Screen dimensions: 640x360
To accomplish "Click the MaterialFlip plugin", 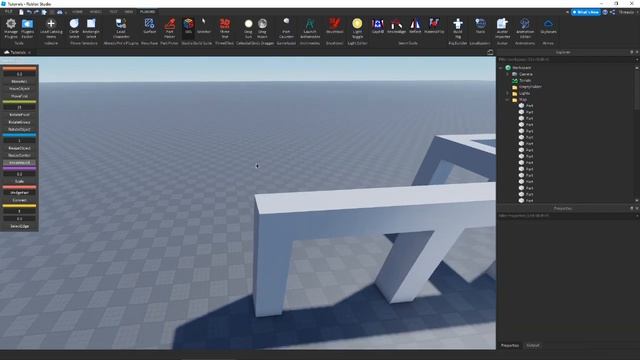I will click(x=434, y=26).
